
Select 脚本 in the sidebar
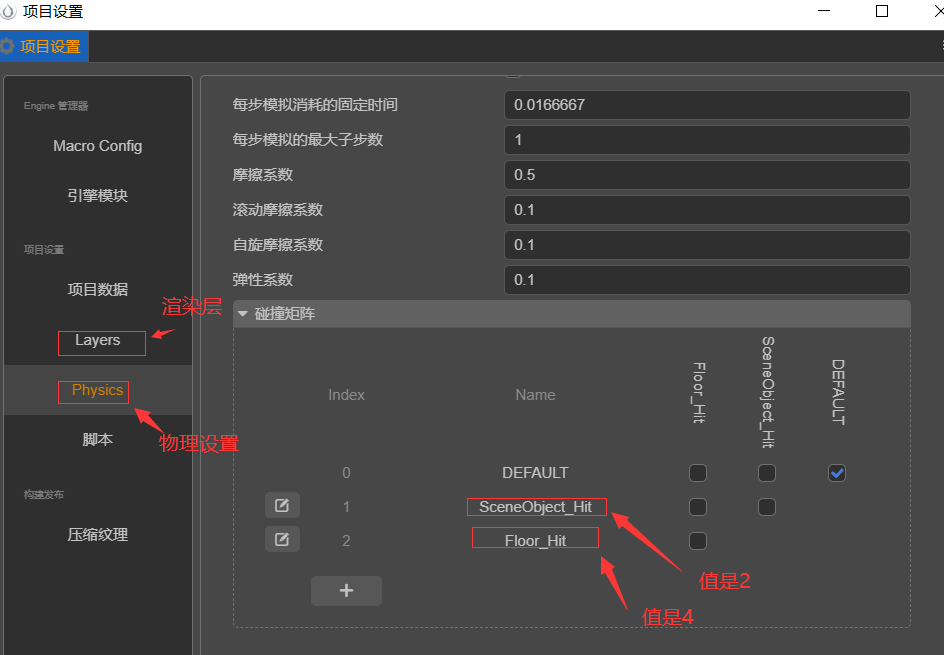pyautogui.click(x=97, y=438)
